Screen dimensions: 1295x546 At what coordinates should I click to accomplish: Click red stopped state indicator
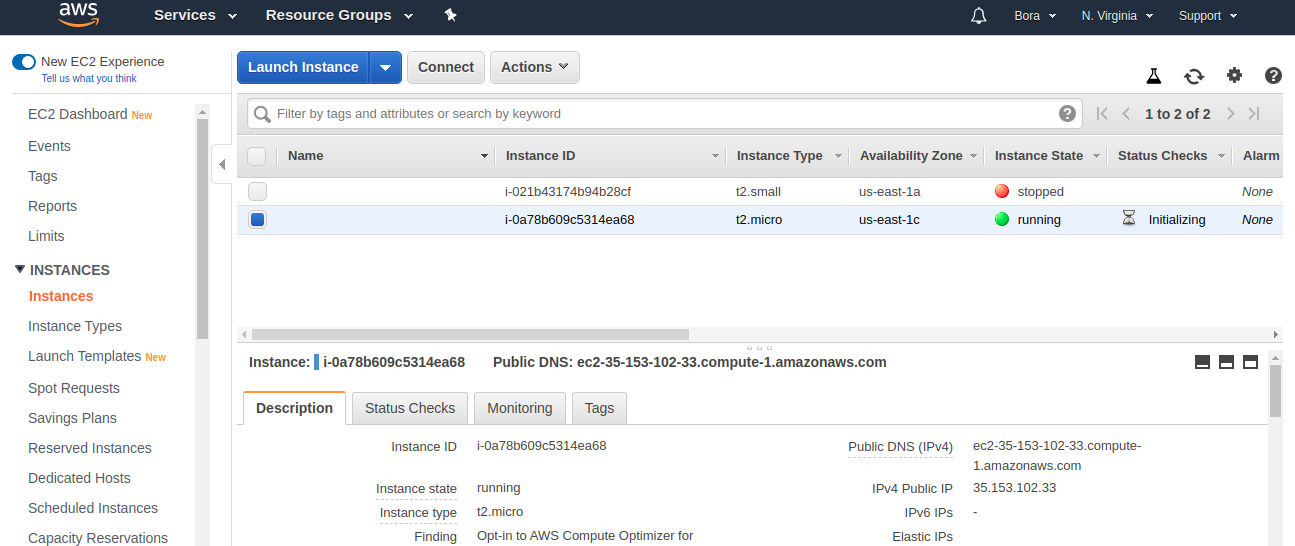point(1002,191)
